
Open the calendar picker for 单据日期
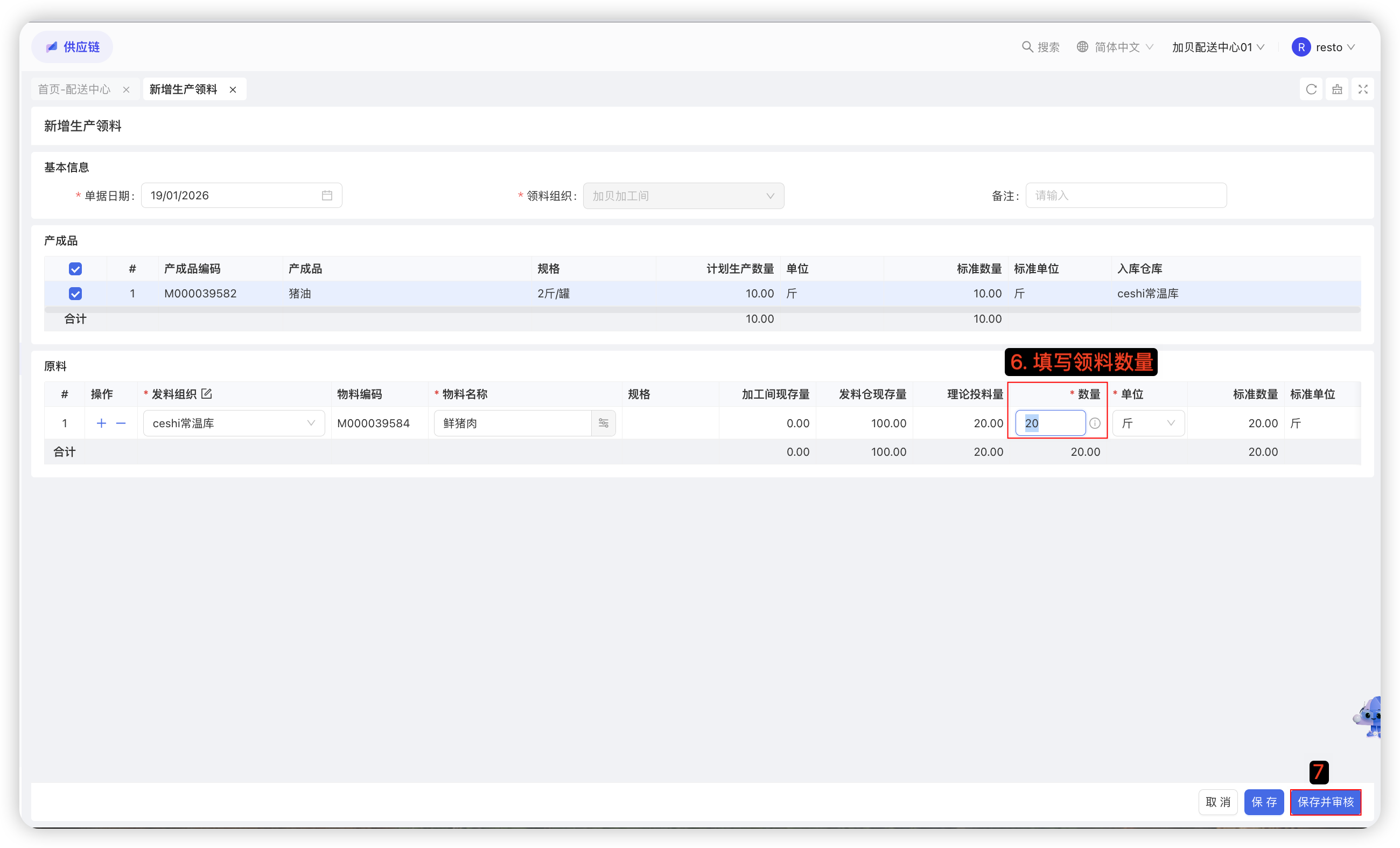[x=327, y=196]
